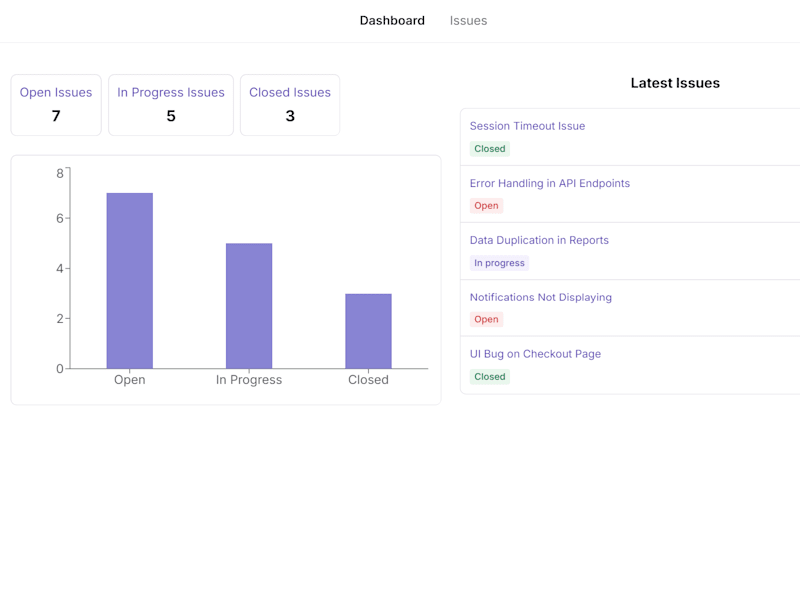Open the Session Timeout Issue link

(527, 126)
